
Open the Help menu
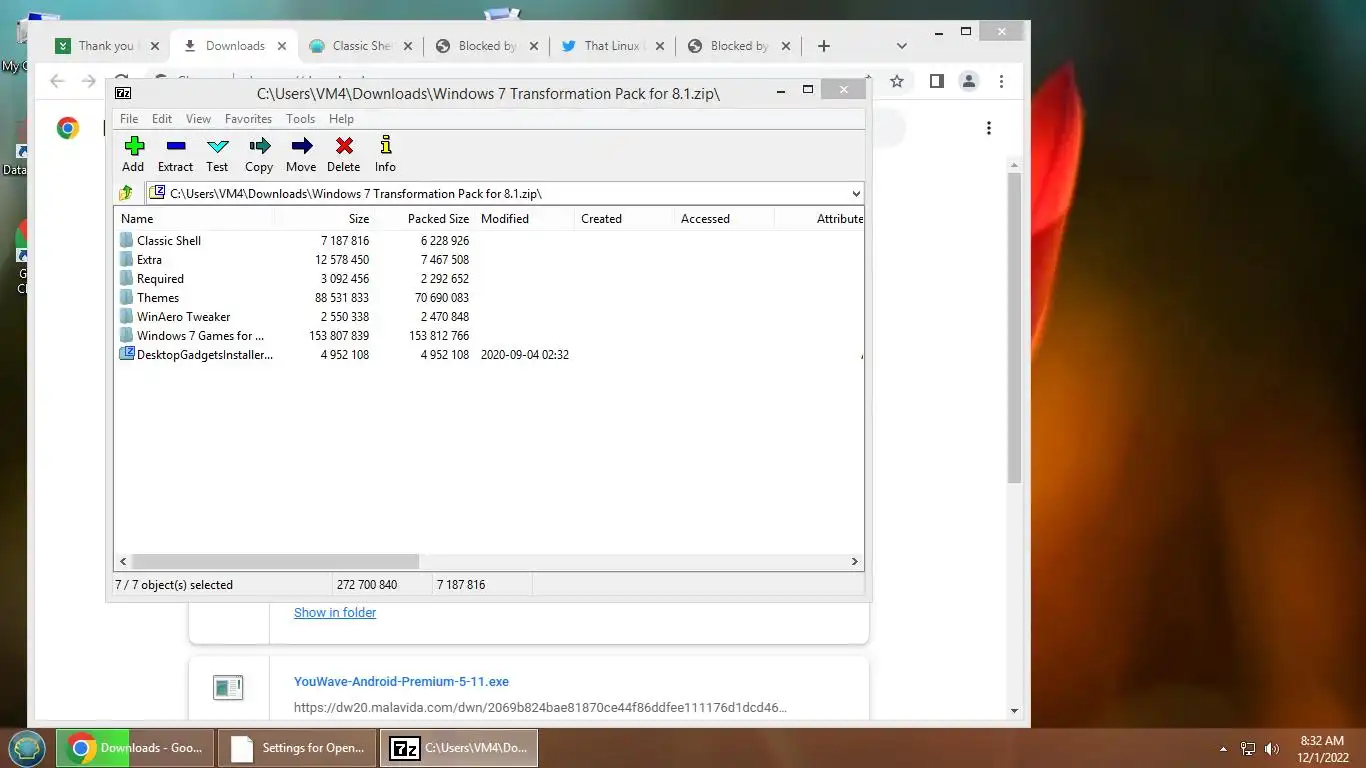(341, 118)
